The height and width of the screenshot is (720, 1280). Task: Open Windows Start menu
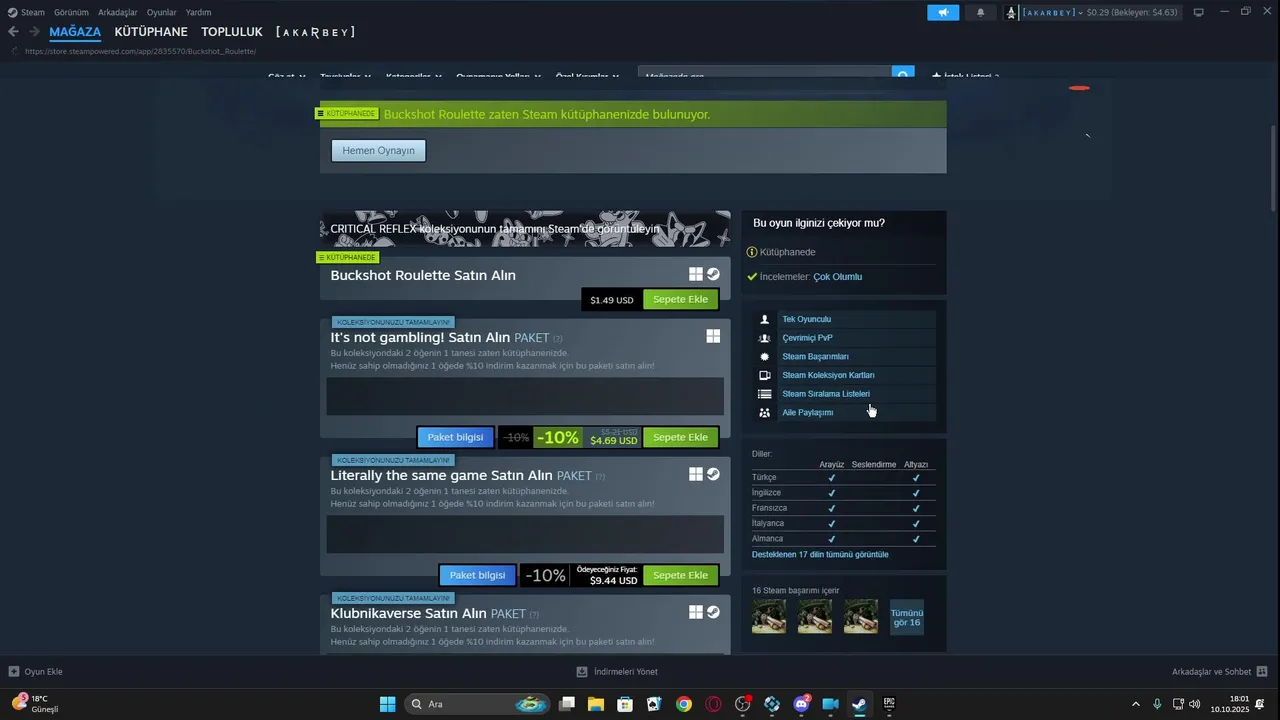coord(387,704)
